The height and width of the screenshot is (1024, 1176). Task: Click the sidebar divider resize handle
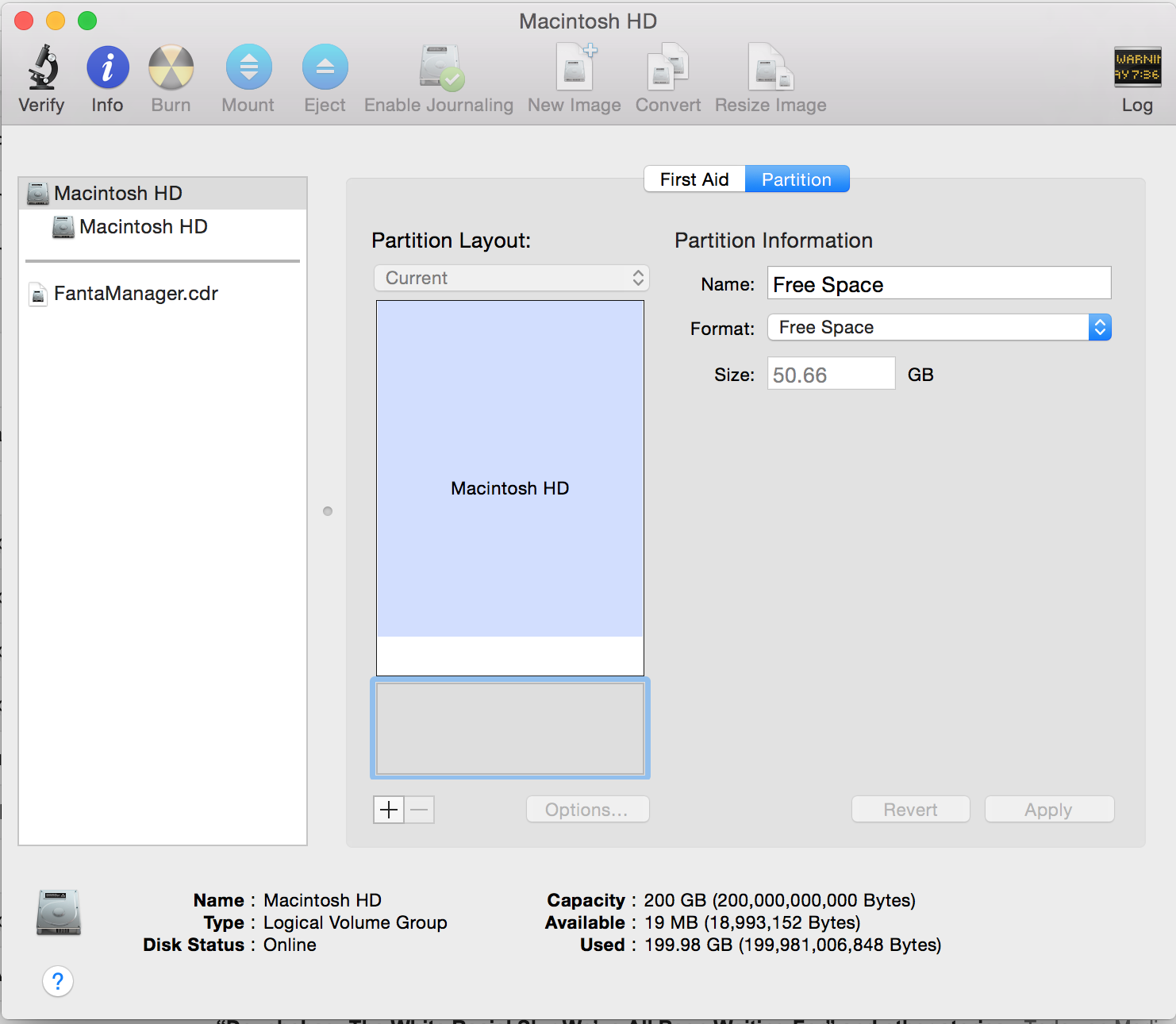(328, 511)
